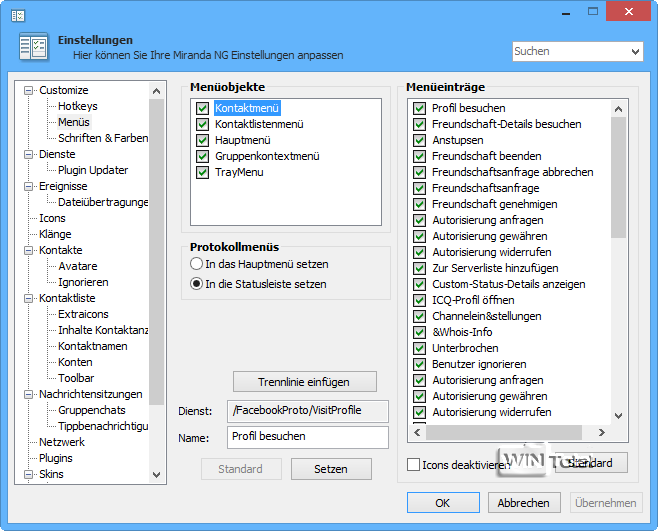Collapse the Skins tree node
This screenshot has height=531, width=658.
(29, 474)
